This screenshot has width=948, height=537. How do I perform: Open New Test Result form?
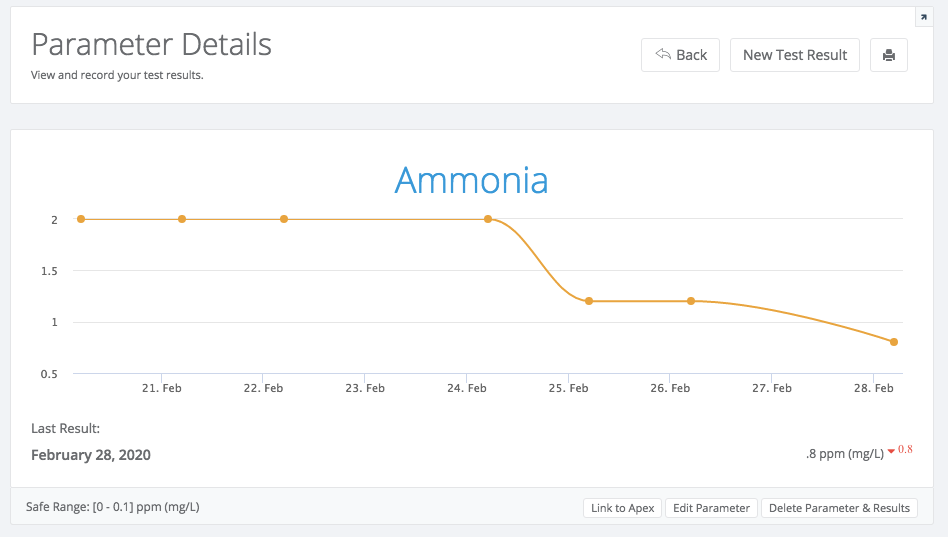pos(794,55)
